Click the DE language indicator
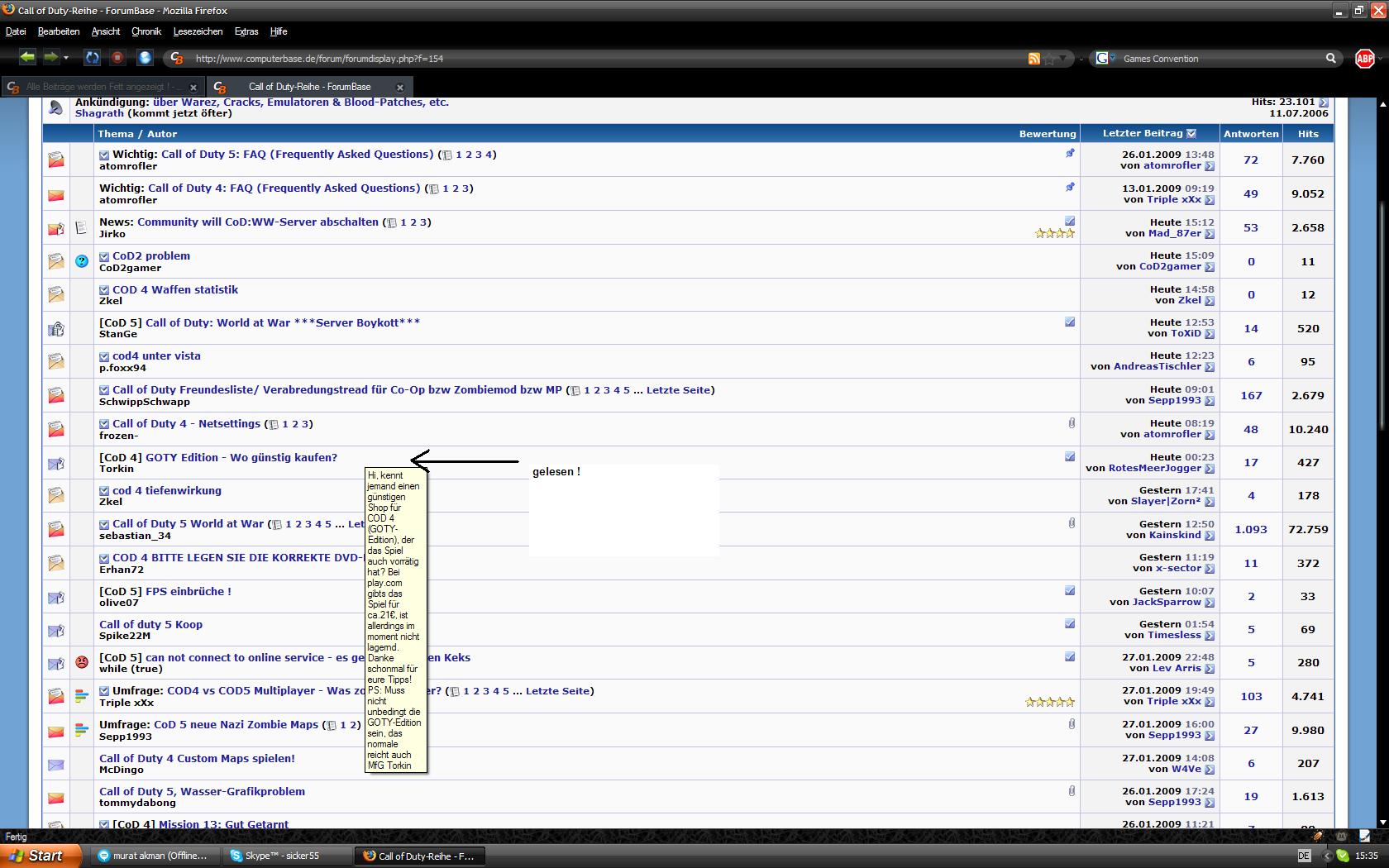 click(1304, 856)
